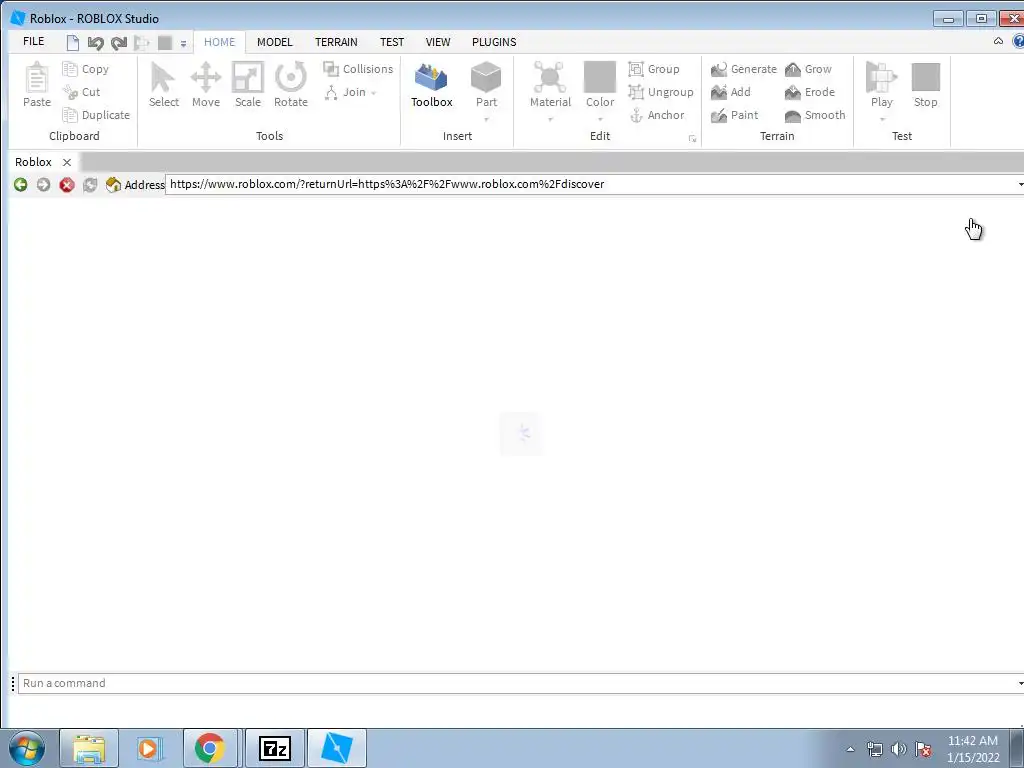Click the Generate terrain tool
This screenshot has height=768, width=1024.
point(744,69)
